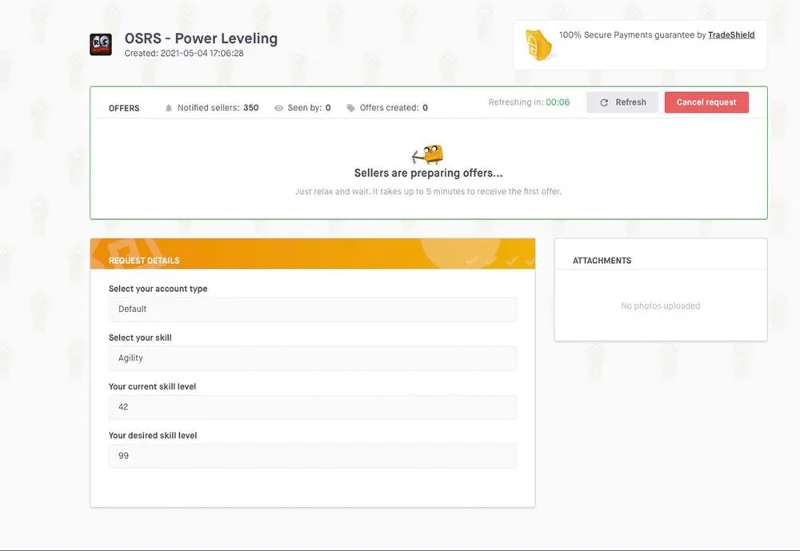The image size is (800, 551).
Task: Click the refreshing countdown timer
Action: [558, 102]
